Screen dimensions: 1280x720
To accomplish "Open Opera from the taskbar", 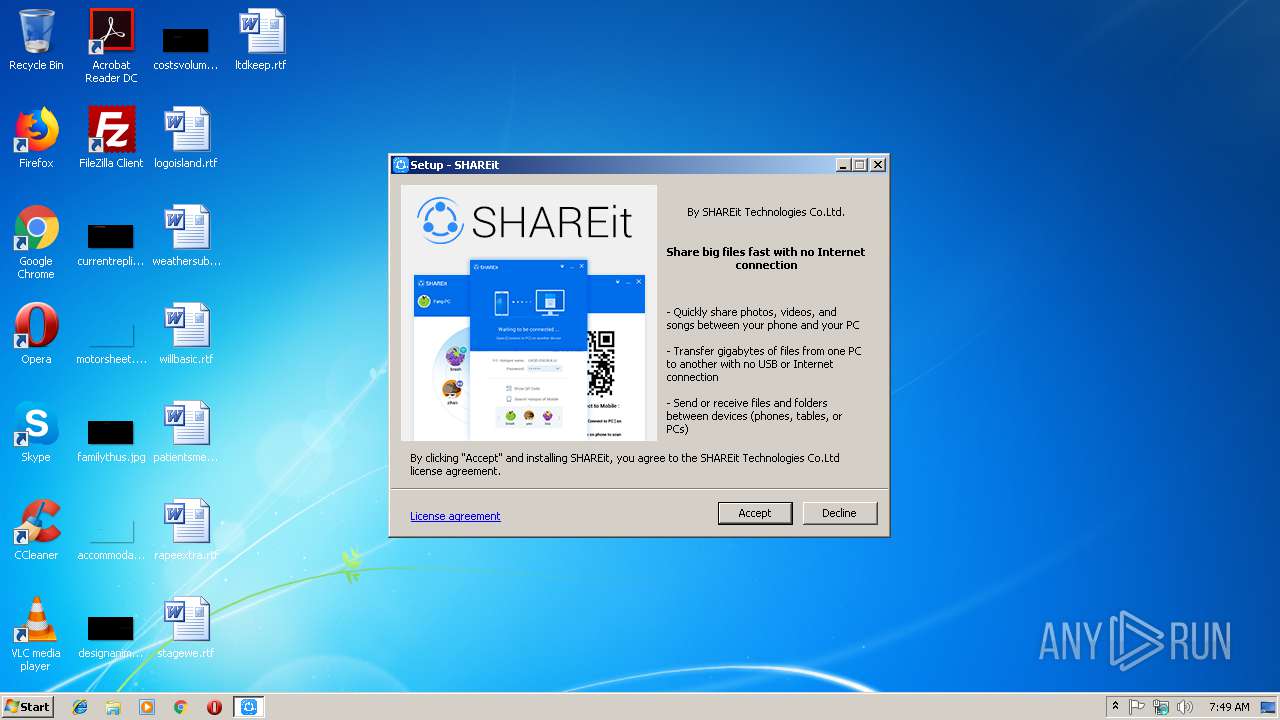I will click(x=214, y=707).
